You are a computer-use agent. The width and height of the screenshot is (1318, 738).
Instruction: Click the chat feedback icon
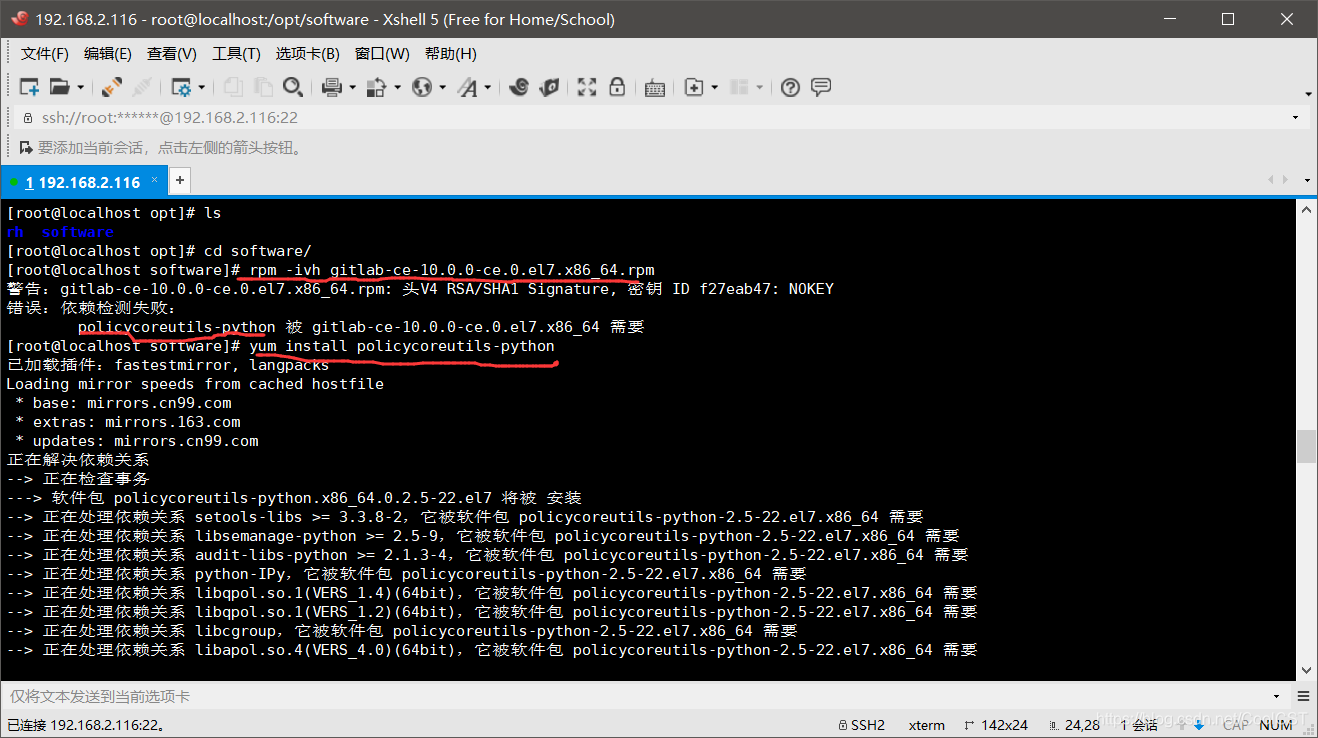click(821, 87)
